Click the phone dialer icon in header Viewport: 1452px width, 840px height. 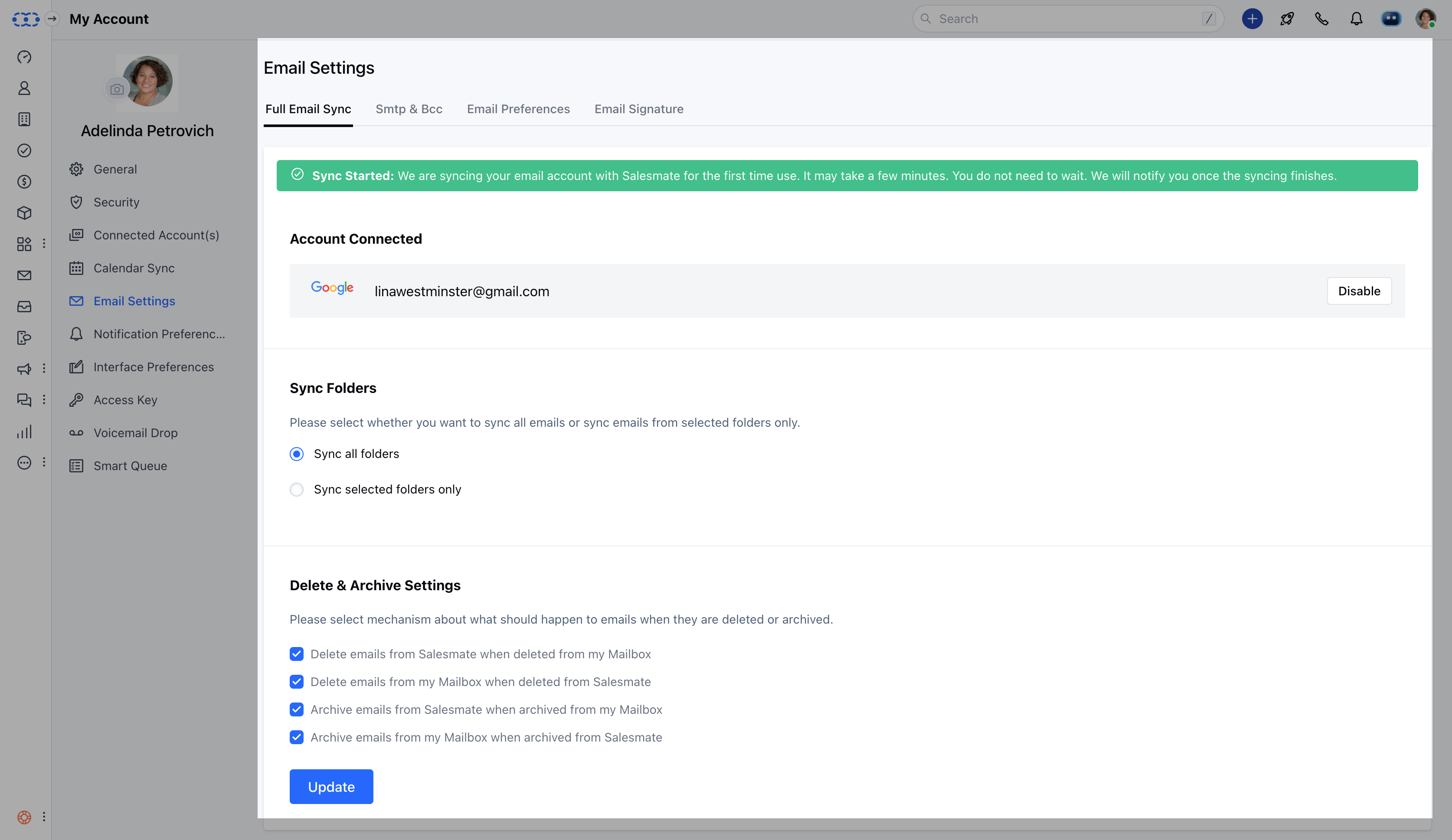pos(1321,19)
